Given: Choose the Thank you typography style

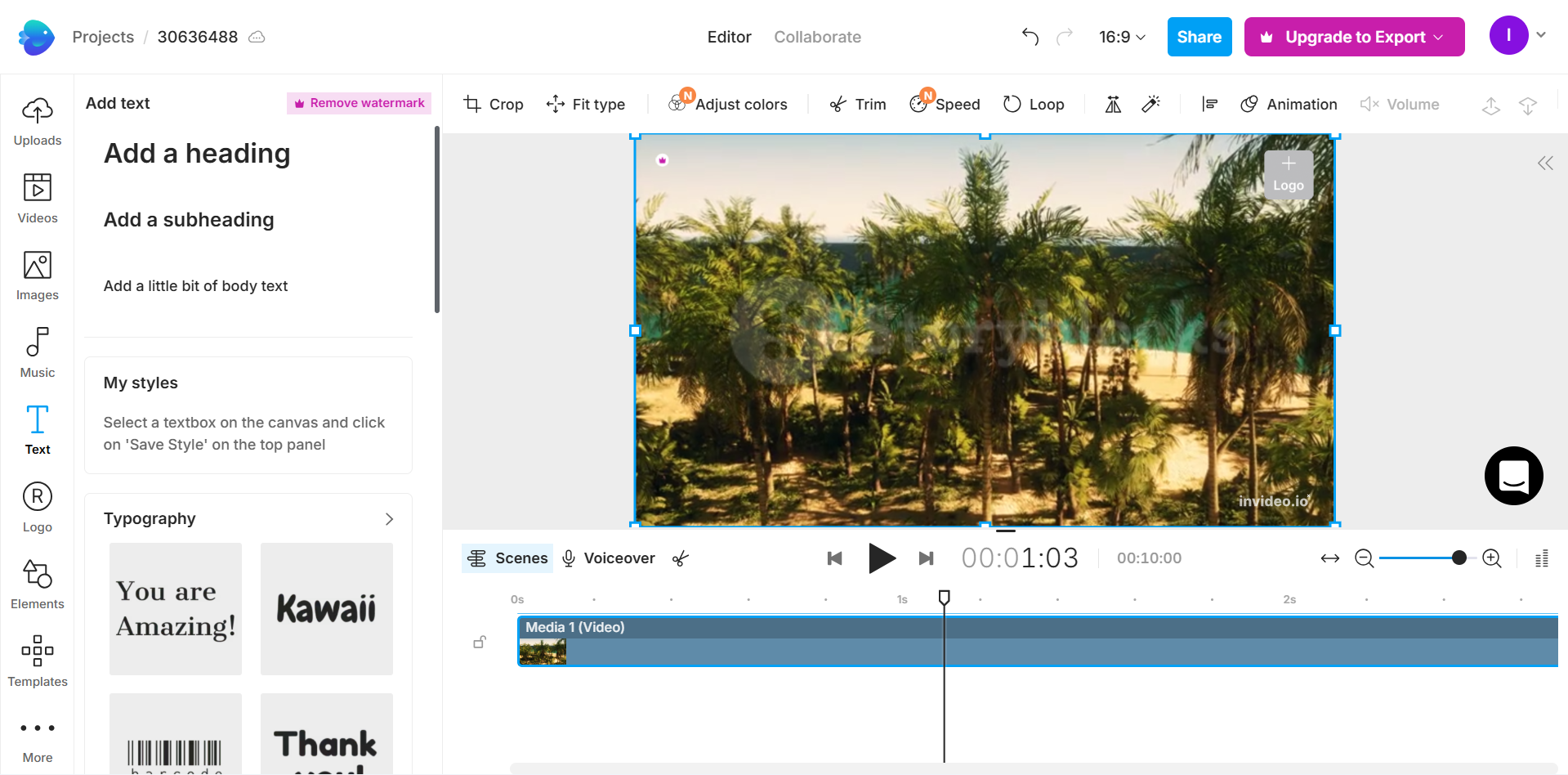Looking at the screenshot, I should click(x=327, y=733).
